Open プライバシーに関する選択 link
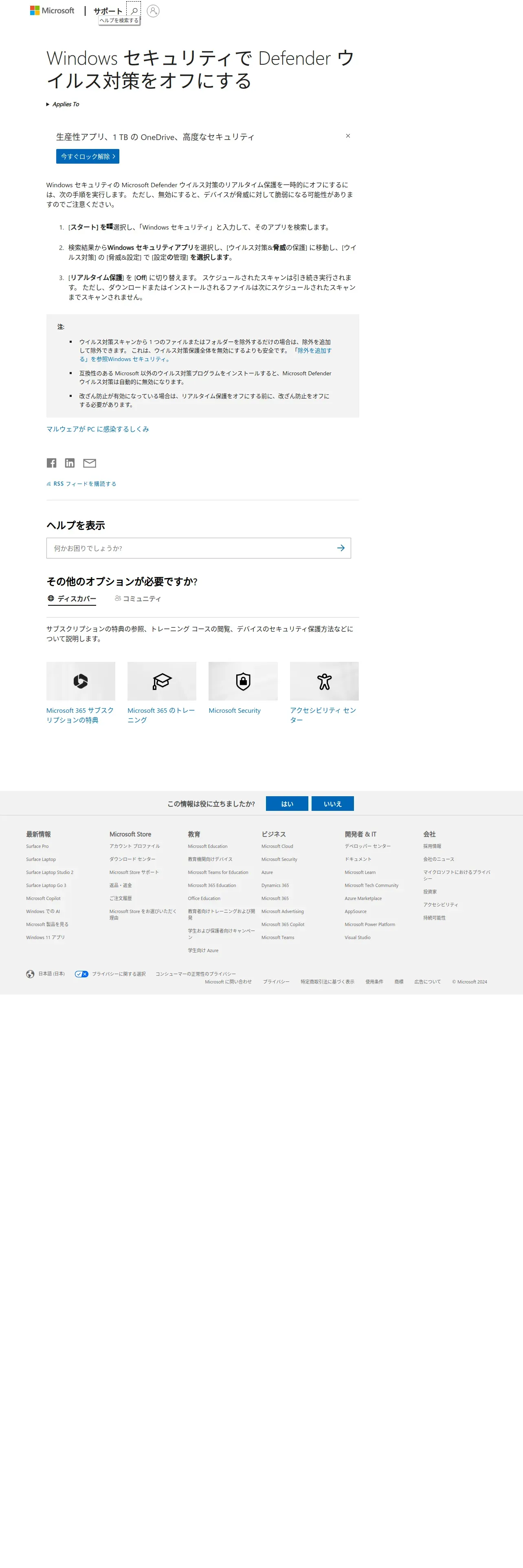 click(119, 974)
